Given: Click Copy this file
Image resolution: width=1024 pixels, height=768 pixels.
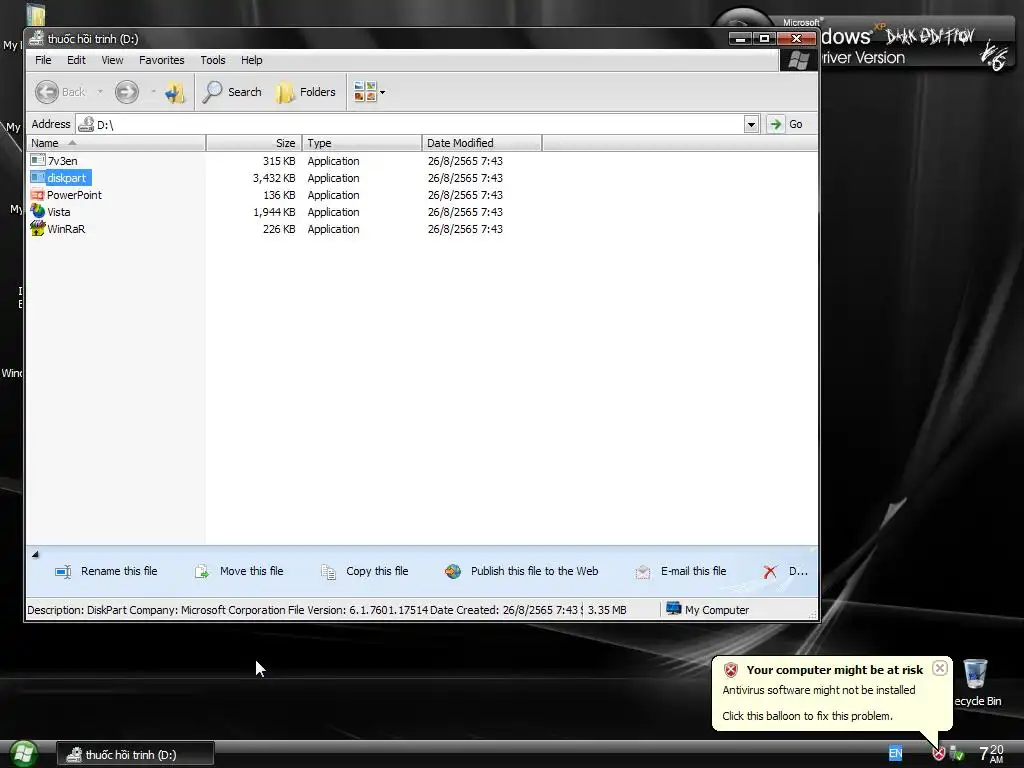Looking at the screenshot, I should coord(377,571).
